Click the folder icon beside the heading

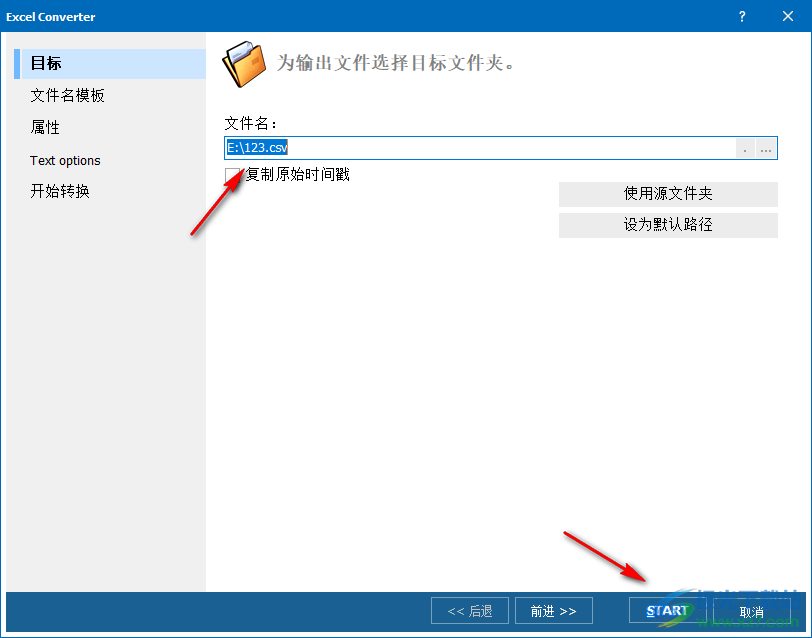(x=244, y=64)
